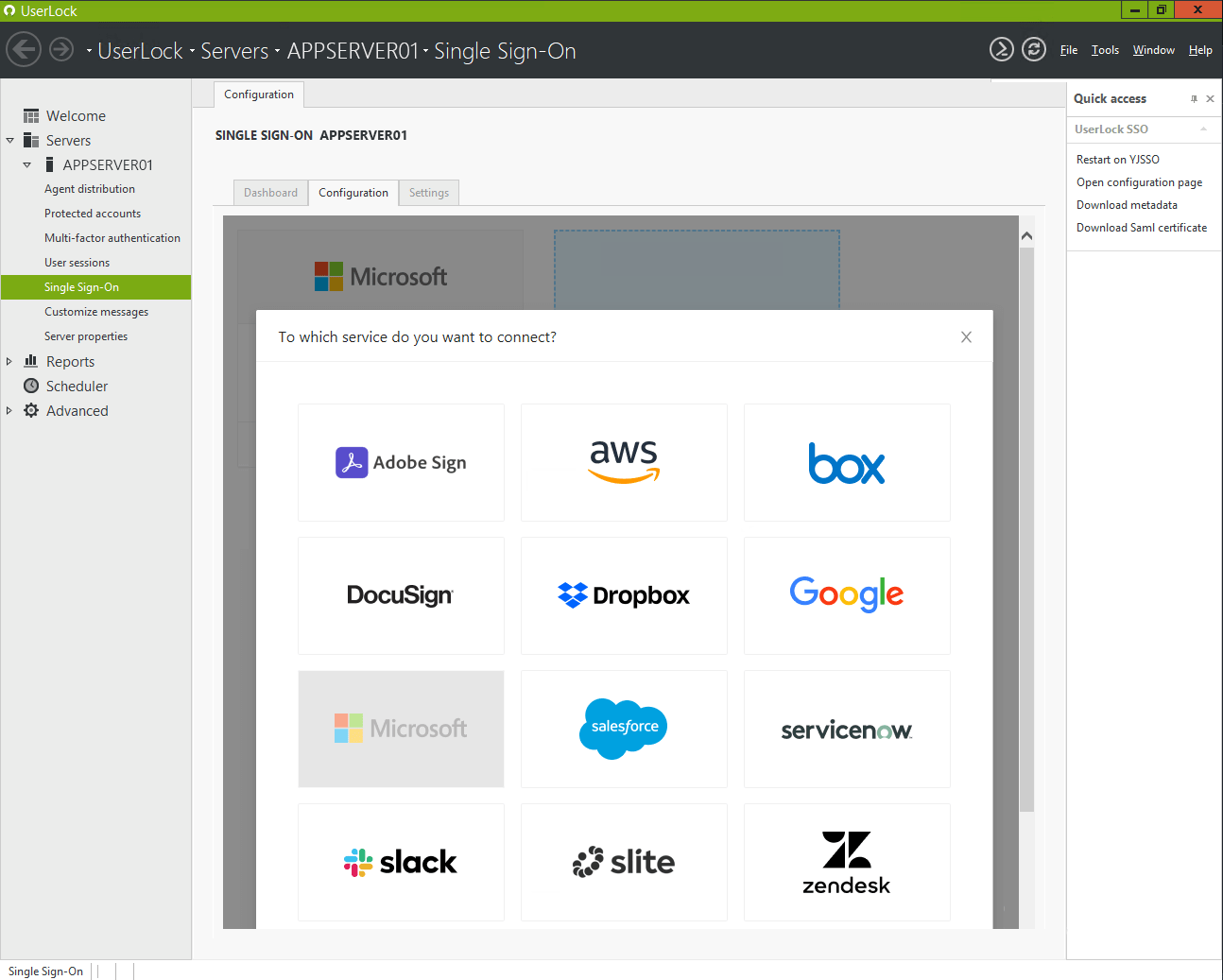The image size is (1223, 980).
Task: Choose the AWS service tile
Action: click(x=624, y=462)
